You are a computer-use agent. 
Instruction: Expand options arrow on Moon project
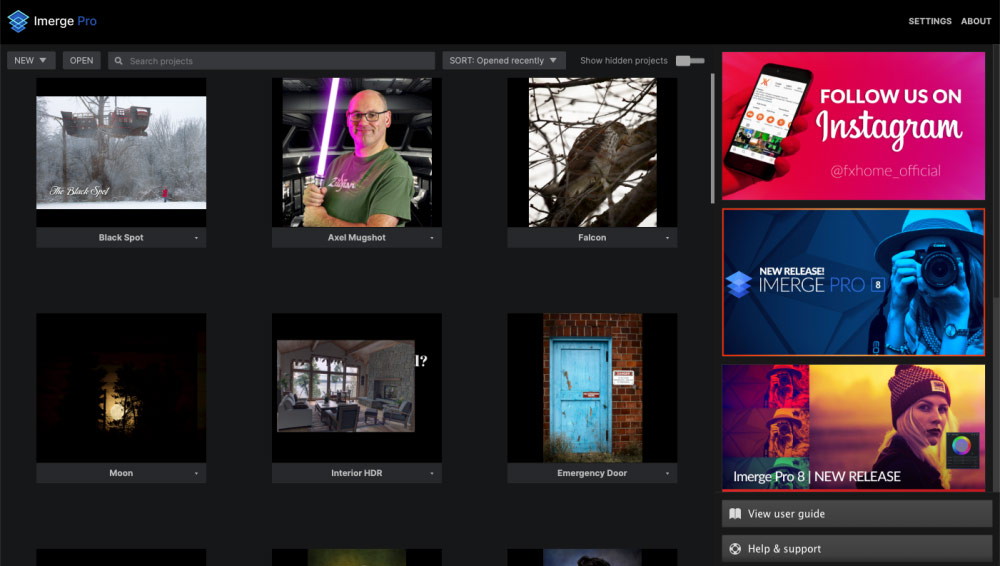(196, 473)
